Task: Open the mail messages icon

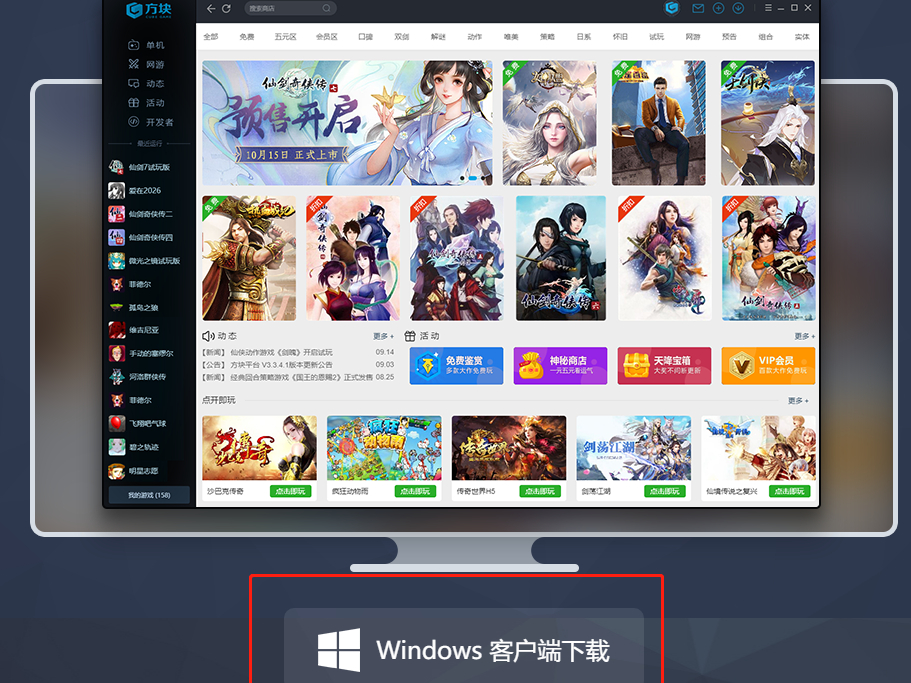Action: pyautogui.click(x=698, y=8)
